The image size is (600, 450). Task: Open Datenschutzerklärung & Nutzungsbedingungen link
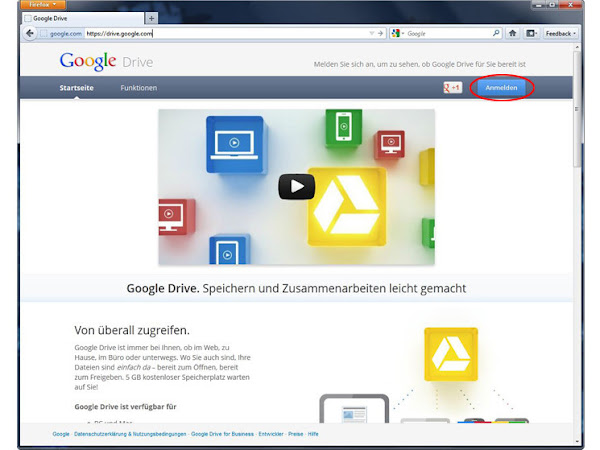click(130, 434)
